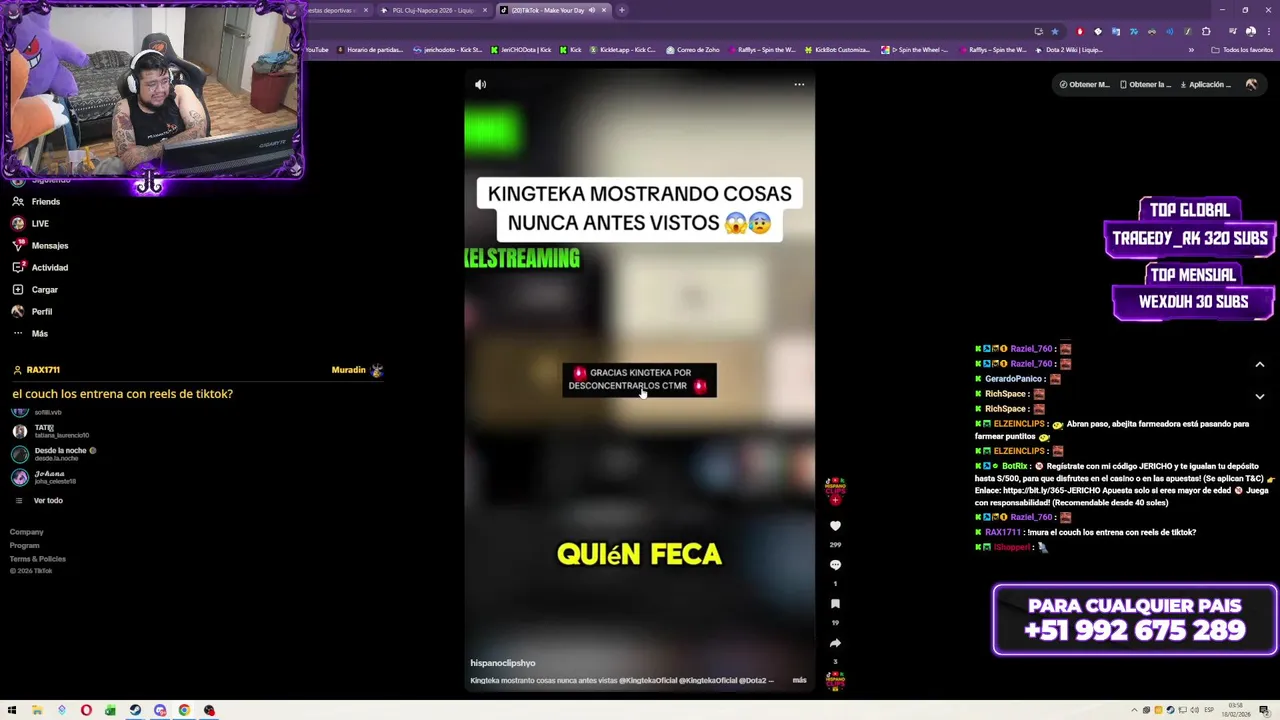
Task: Open the volume icon in system tray
Action: coord(1194,710)
